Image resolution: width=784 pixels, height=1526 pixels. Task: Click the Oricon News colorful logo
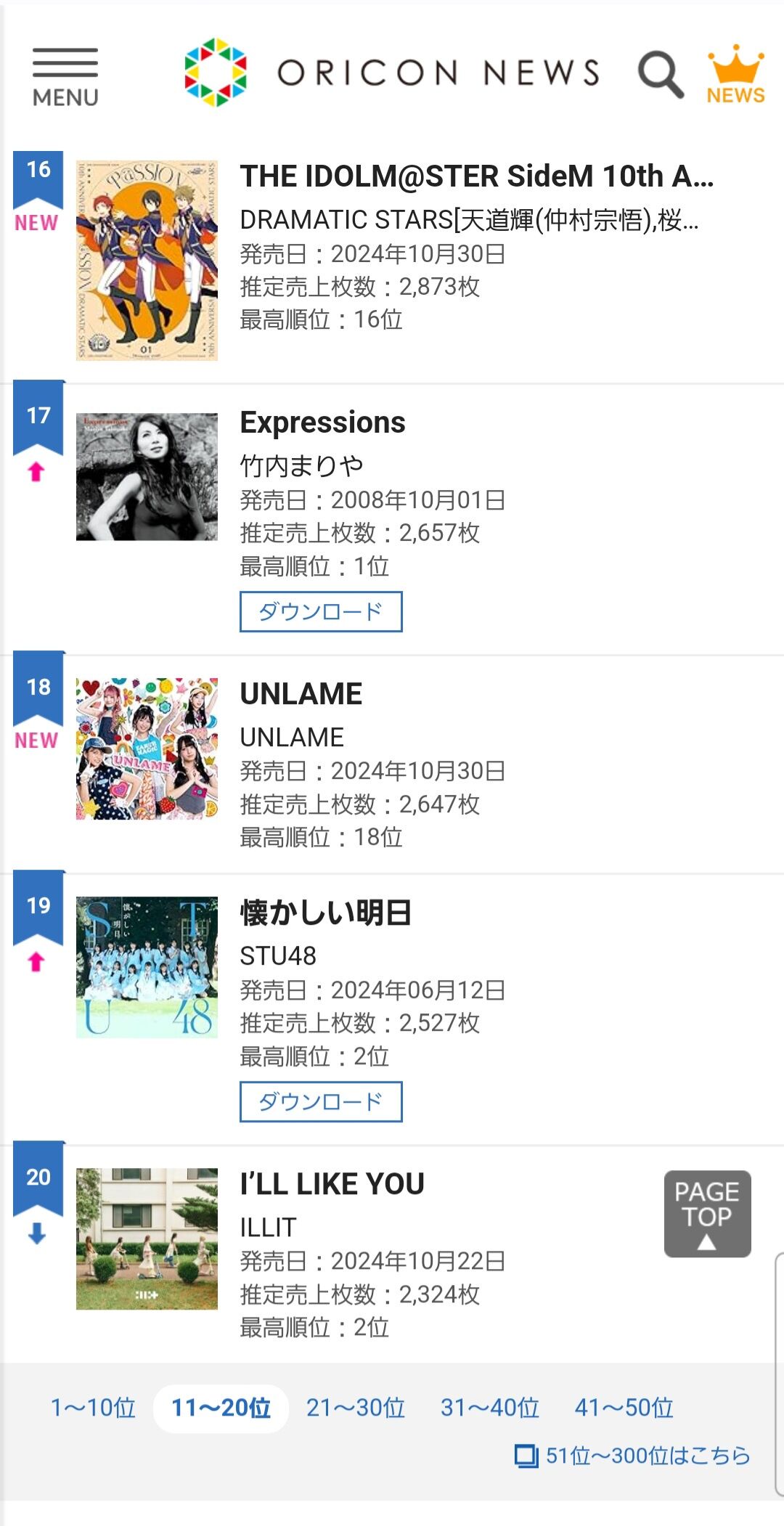click(216, 73)
